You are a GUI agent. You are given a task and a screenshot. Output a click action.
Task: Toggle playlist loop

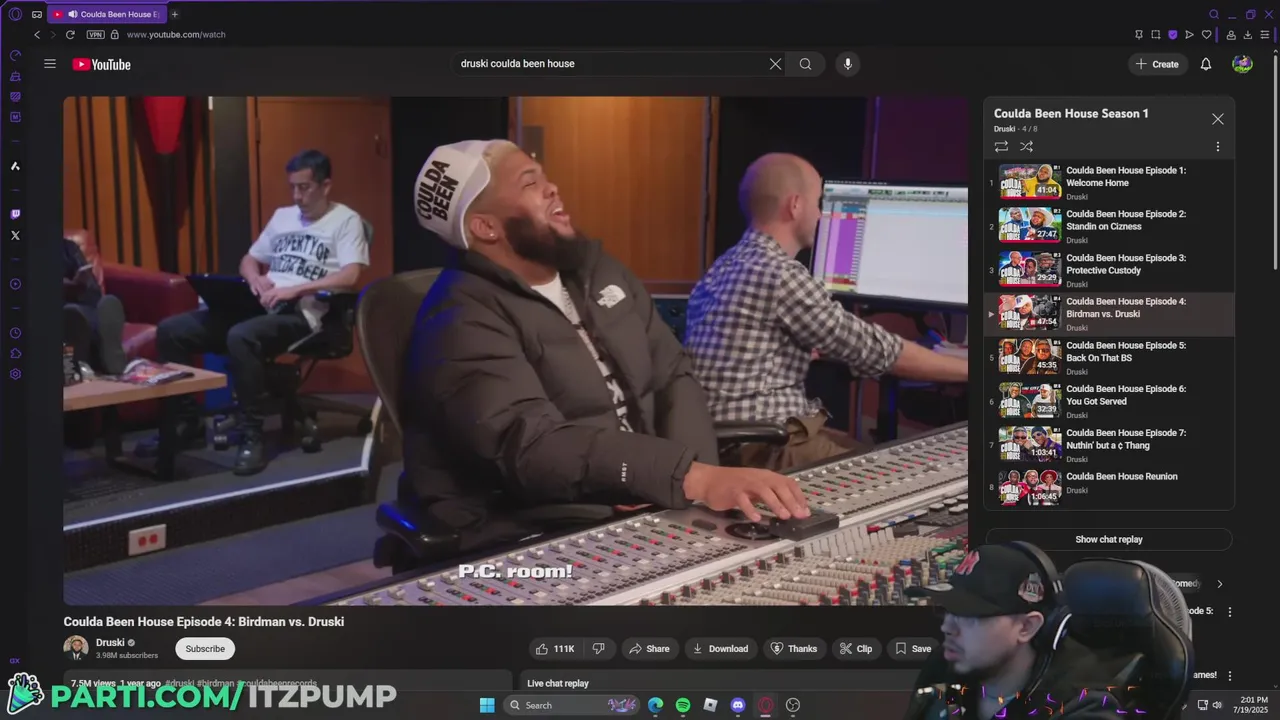[1001, 147]
